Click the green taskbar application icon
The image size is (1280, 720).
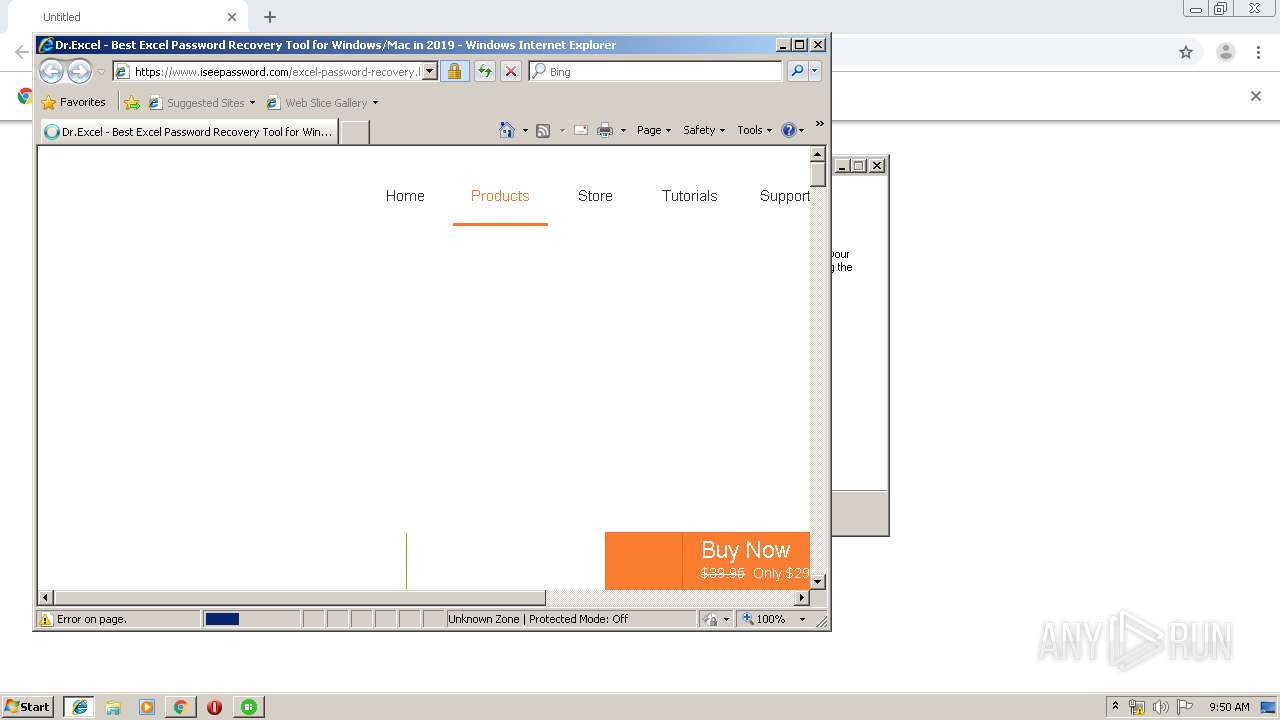[x=248, y=707]
